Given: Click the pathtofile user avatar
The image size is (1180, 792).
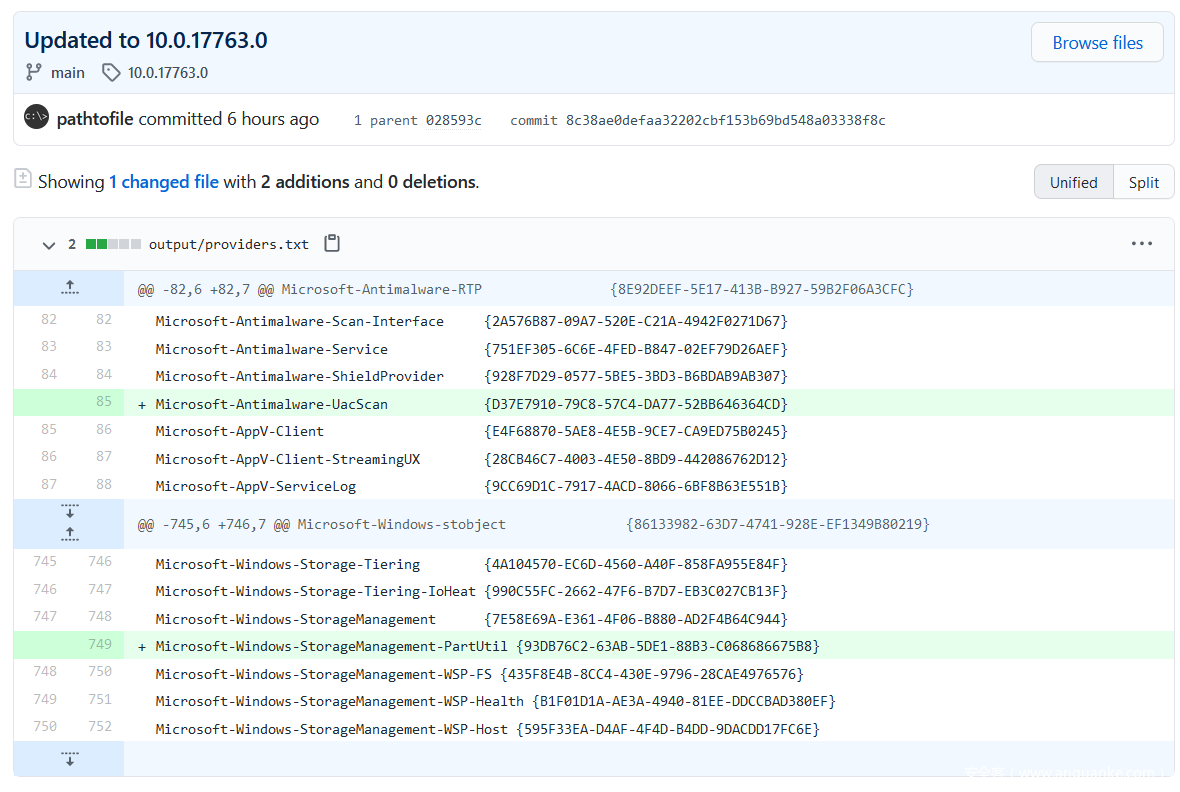Looking at the screenshot, I should tap(36, 118).
